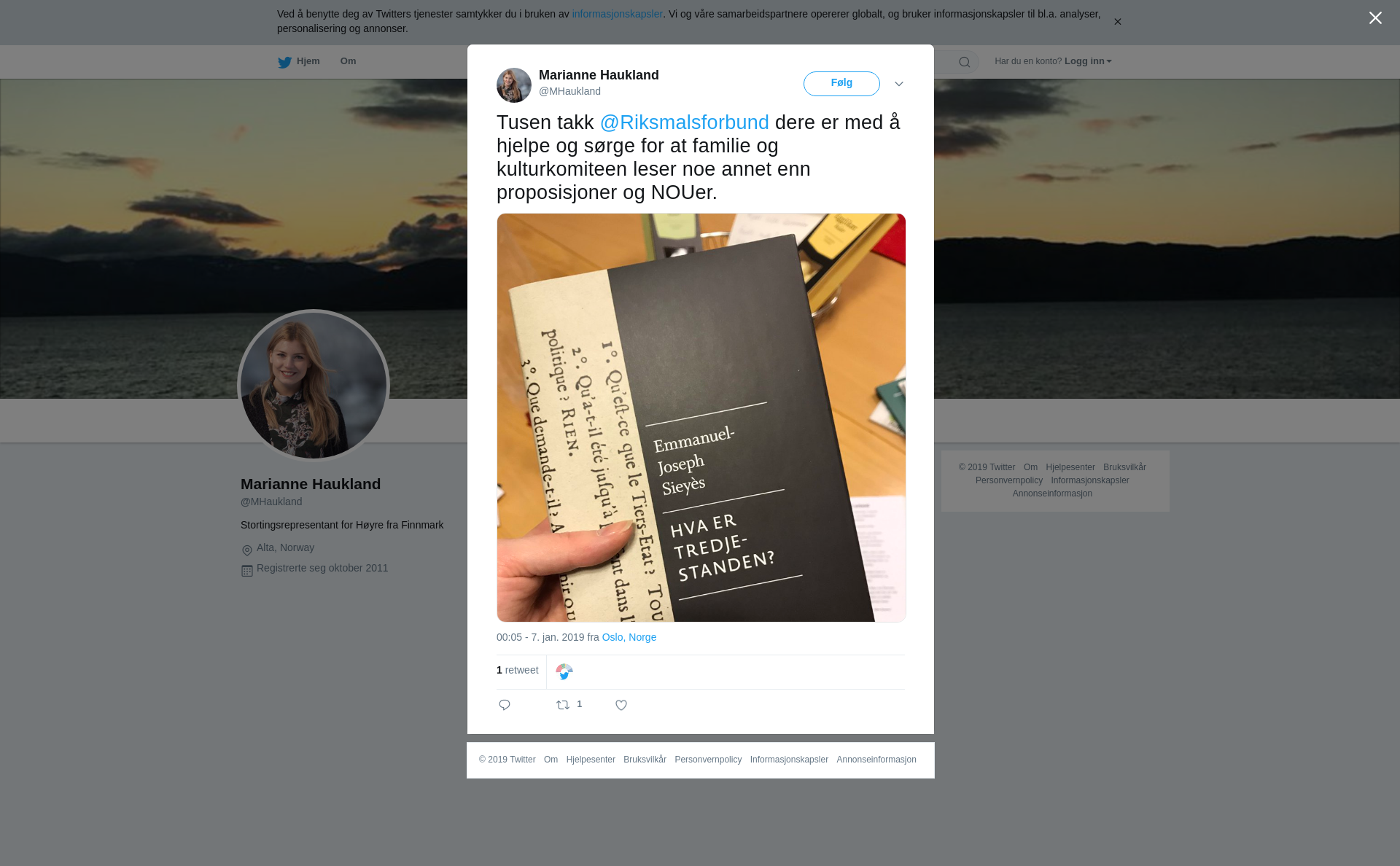Open the Om menu item
The height and width of the screenshot is (866, 1400).
(348, 61)
